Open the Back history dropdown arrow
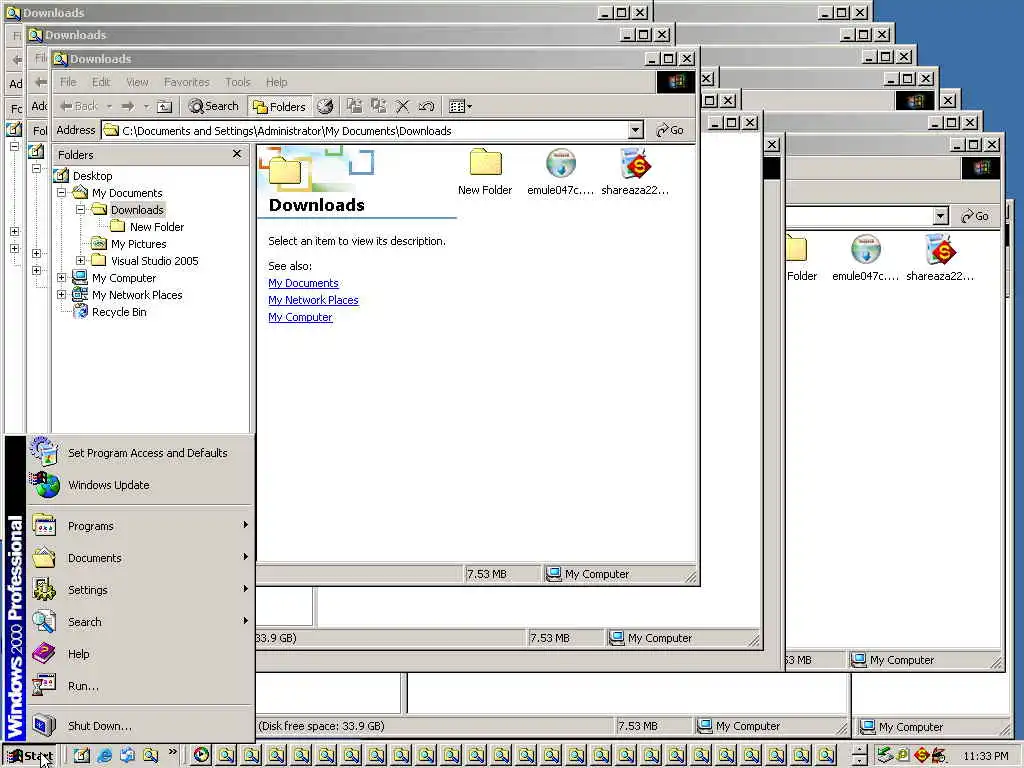 coord(109,106)
